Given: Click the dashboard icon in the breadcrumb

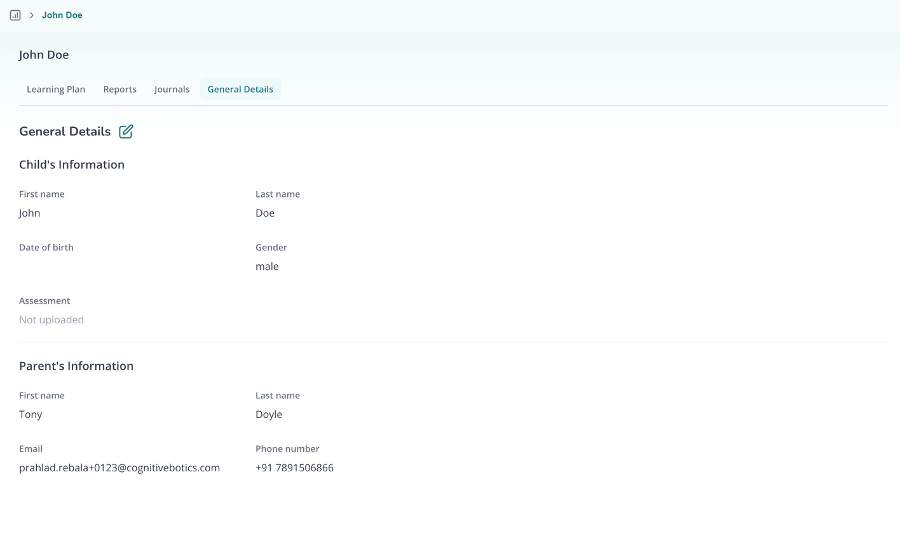Looking at the screenshot, I should 15,15.
